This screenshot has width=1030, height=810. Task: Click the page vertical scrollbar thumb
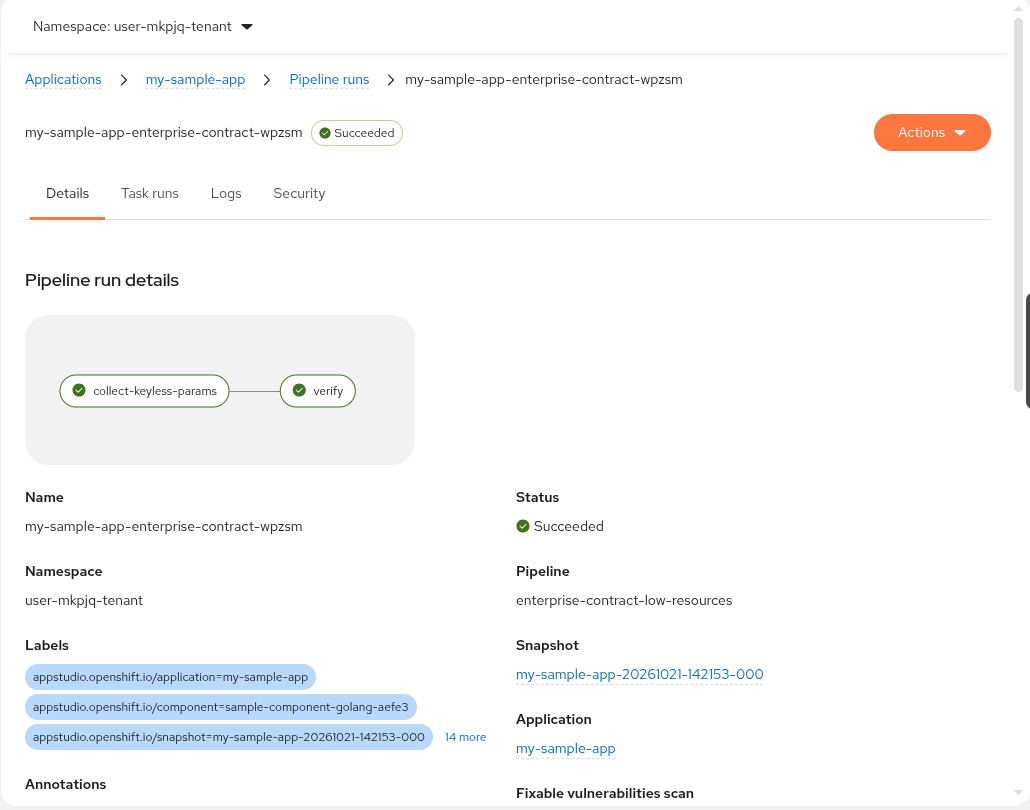1019,204
